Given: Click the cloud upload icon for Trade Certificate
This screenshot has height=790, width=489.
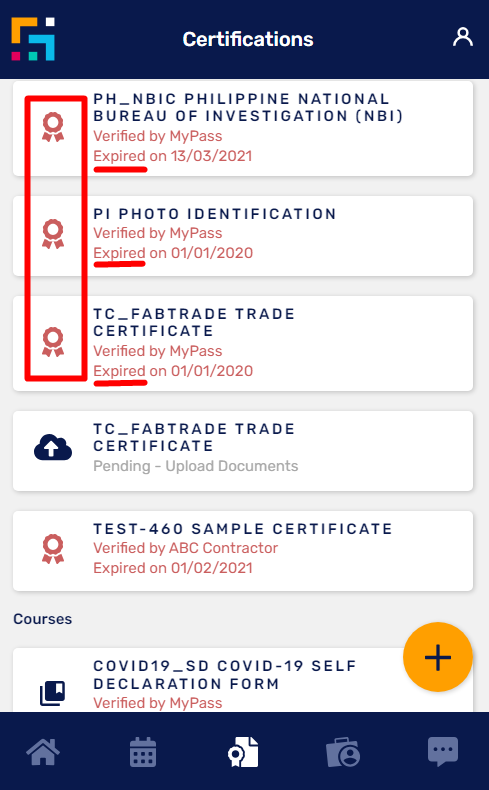Looking at the screenshot, I should pos(53,447).
